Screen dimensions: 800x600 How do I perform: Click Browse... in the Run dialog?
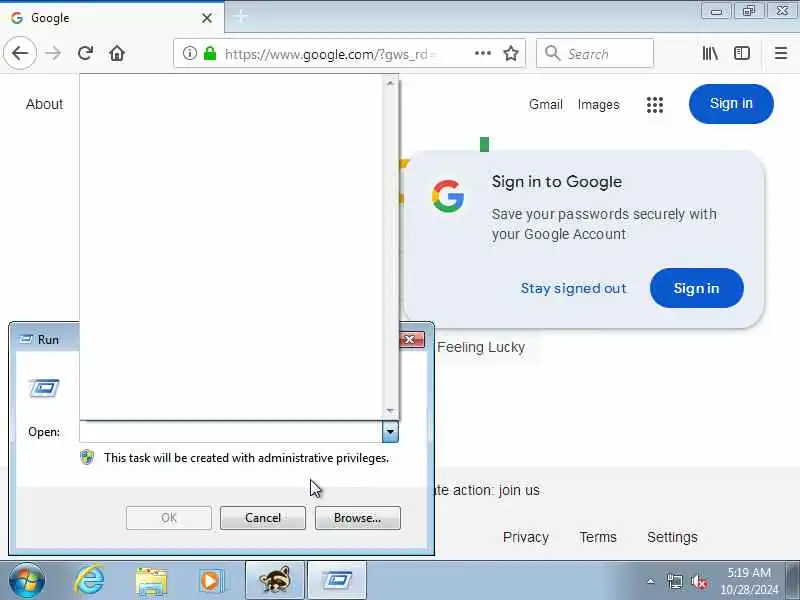point(358,518)
